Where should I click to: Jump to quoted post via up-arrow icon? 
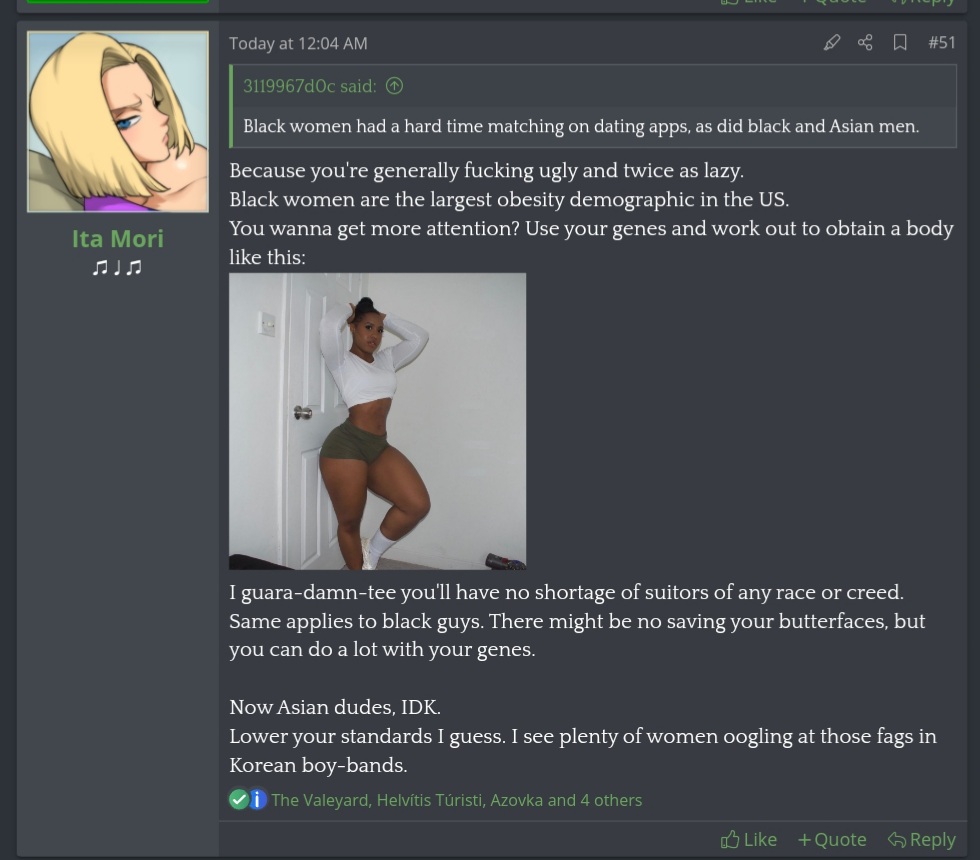pyautogui.click(x=394, y=86)
